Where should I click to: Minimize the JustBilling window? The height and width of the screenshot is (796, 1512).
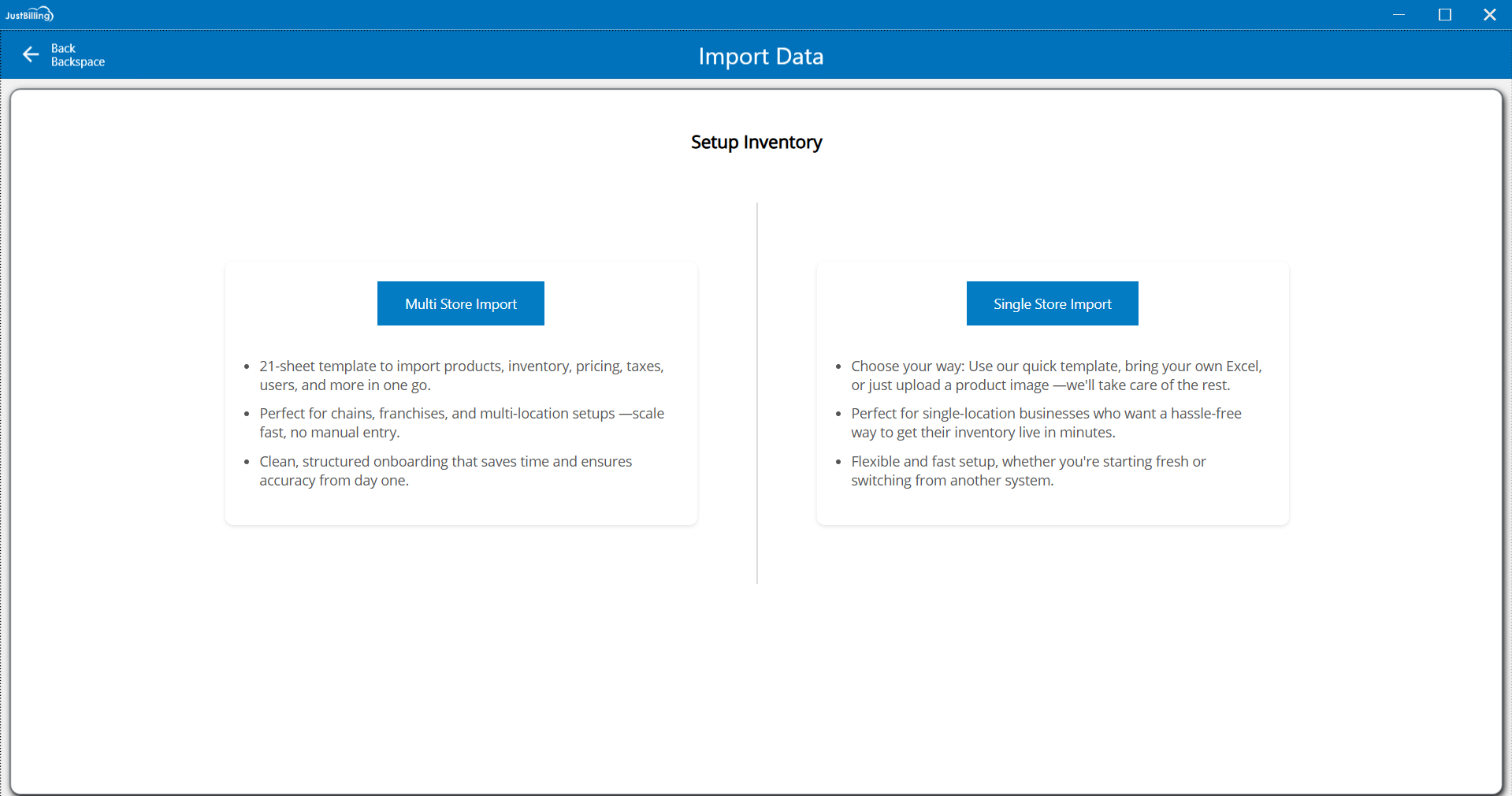pos(1399,14)
